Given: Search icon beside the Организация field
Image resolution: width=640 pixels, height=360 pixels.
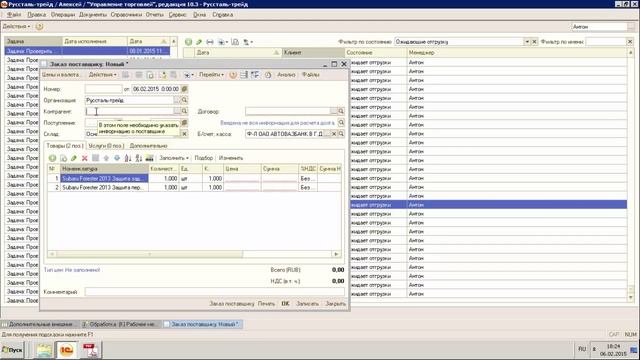Looking at the screenshot, I should point(184,100).
